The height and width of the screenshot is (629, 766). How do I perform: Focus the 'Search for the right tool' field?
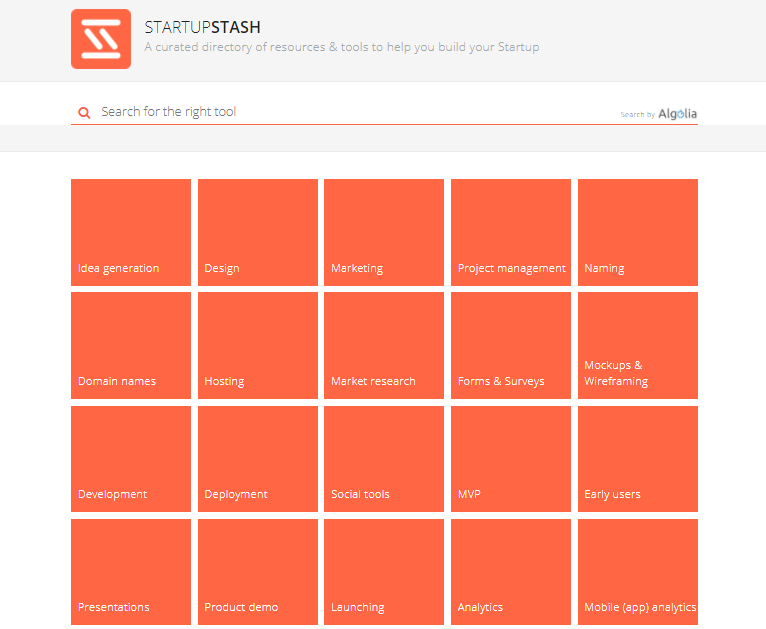(x=357, y=112)
